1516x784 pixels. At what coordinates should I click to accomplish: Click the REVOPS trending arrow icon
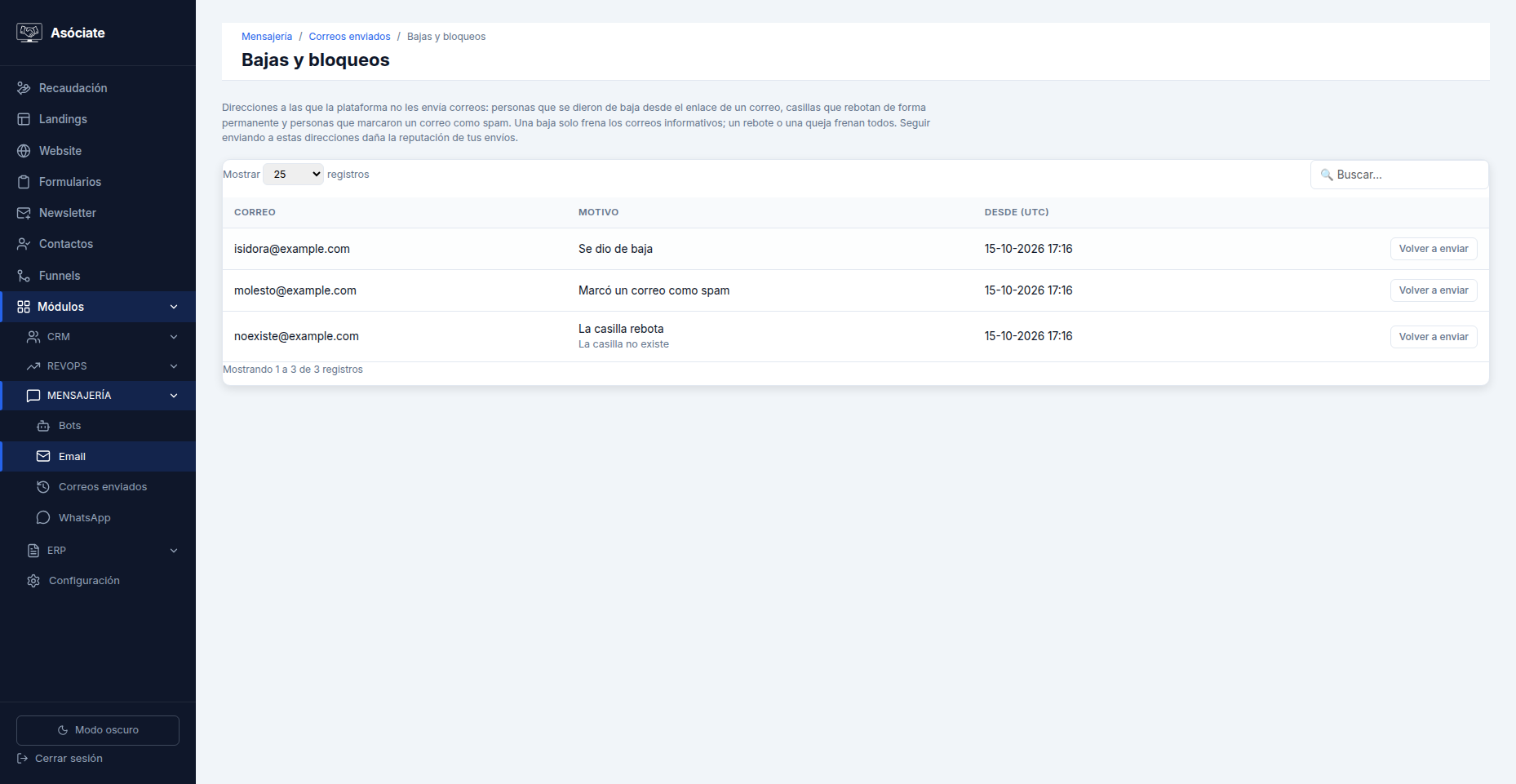point(33,366)
